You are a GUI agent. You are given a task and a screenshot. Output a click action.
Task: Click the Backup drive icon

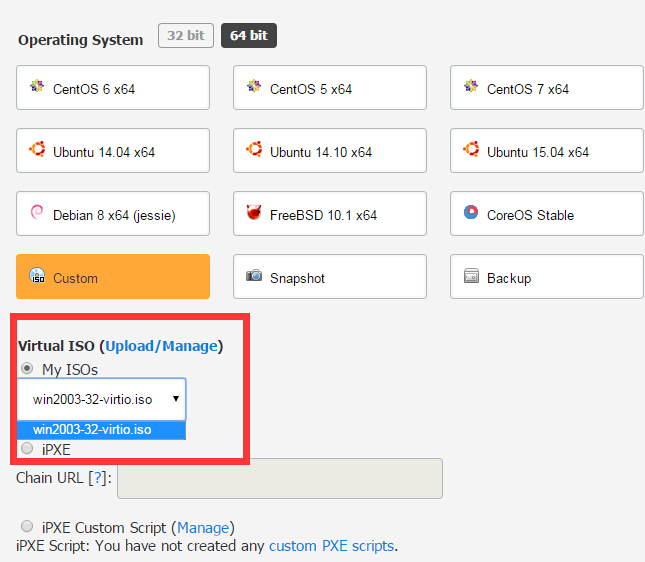(x=471, y=277)
